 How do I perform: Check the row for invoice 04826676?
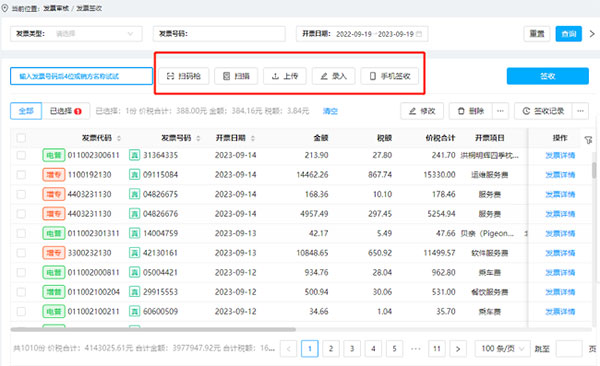(21, 214)
